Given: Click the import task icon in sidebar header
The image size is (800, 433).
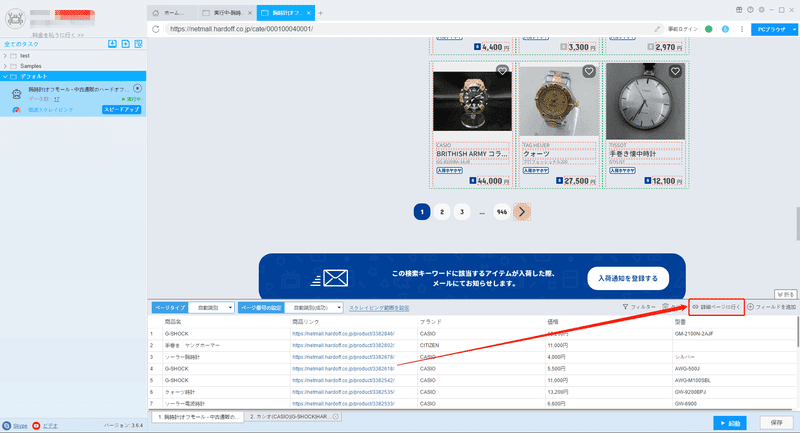Looking at the screenshot, I should (x=112, y=44).
